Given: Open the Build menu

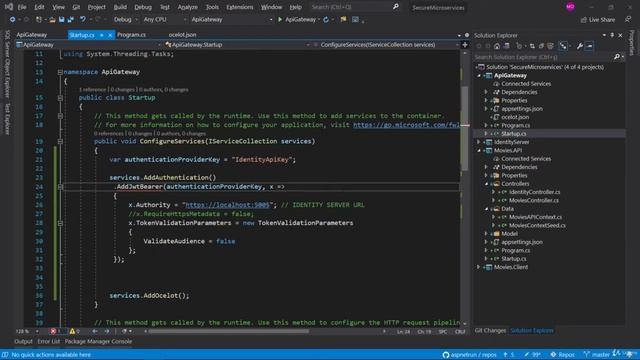Looking at the screenshot, I should [x=120, y=7].
